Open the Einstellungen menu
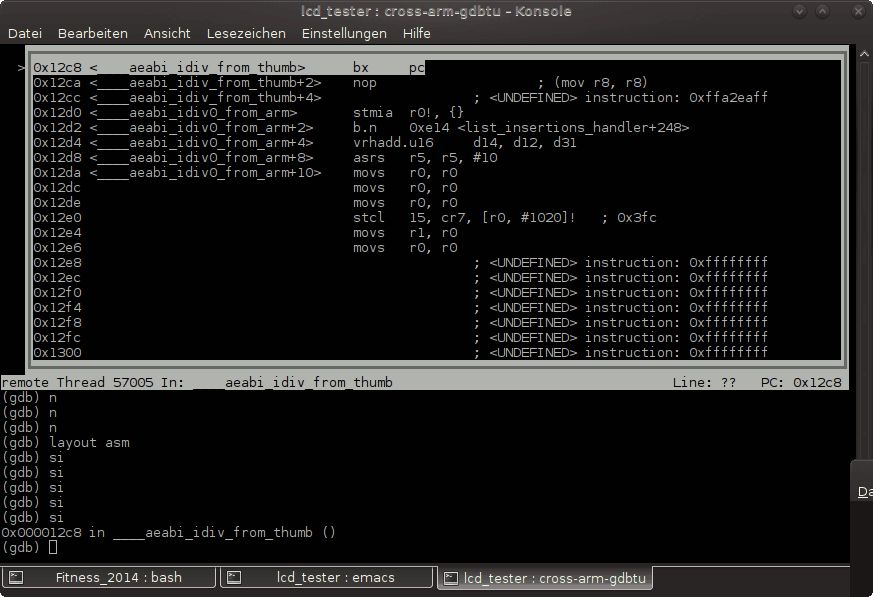This screenshot has width=873, height=597. (344, 33)
